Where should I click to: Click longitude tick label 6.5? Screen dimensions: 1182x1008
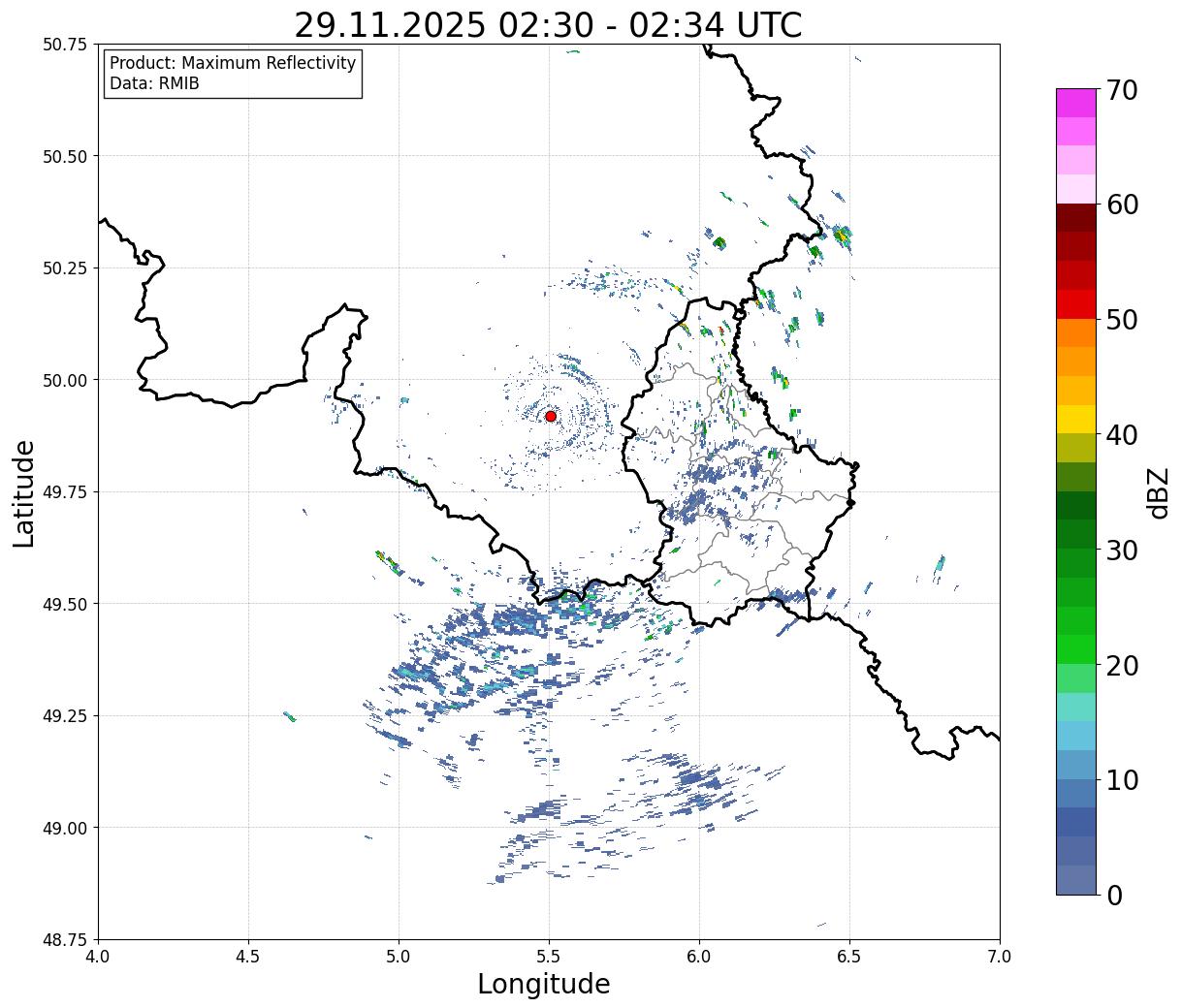click(849, 956)
